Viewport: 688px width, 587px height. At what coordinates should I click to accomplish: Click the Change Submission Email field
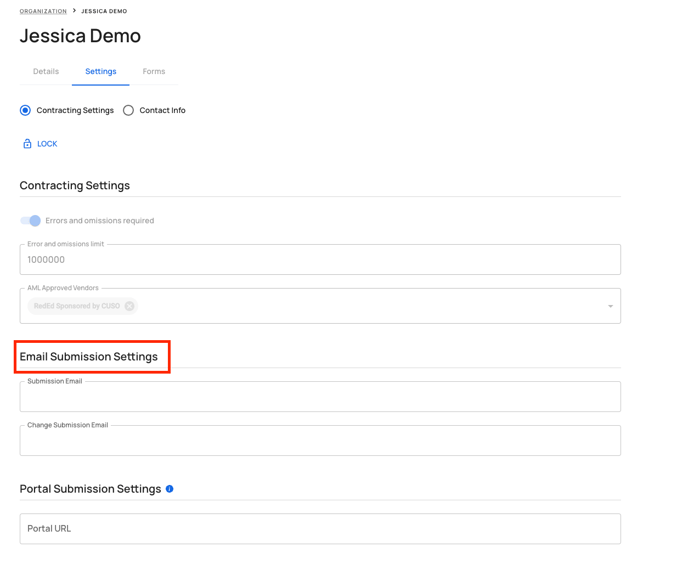coord(320,440)
